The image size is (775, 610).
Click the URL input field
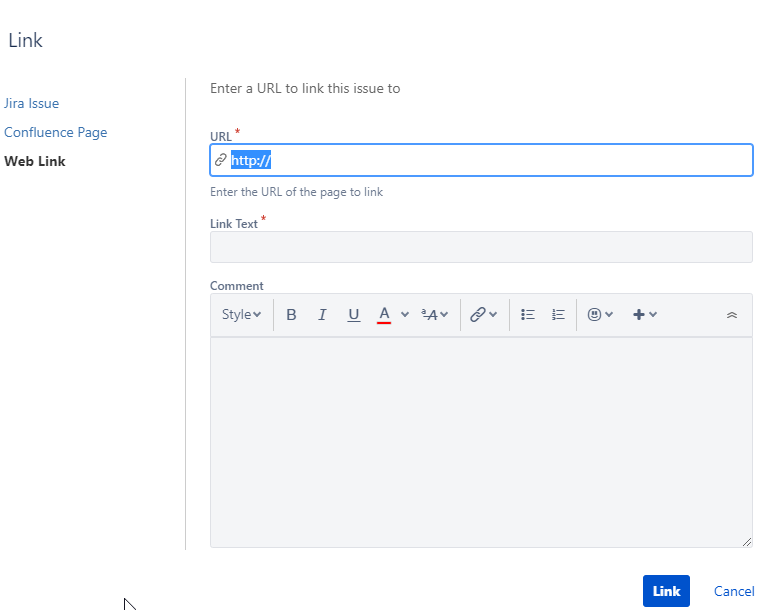(x=481, y=160)
